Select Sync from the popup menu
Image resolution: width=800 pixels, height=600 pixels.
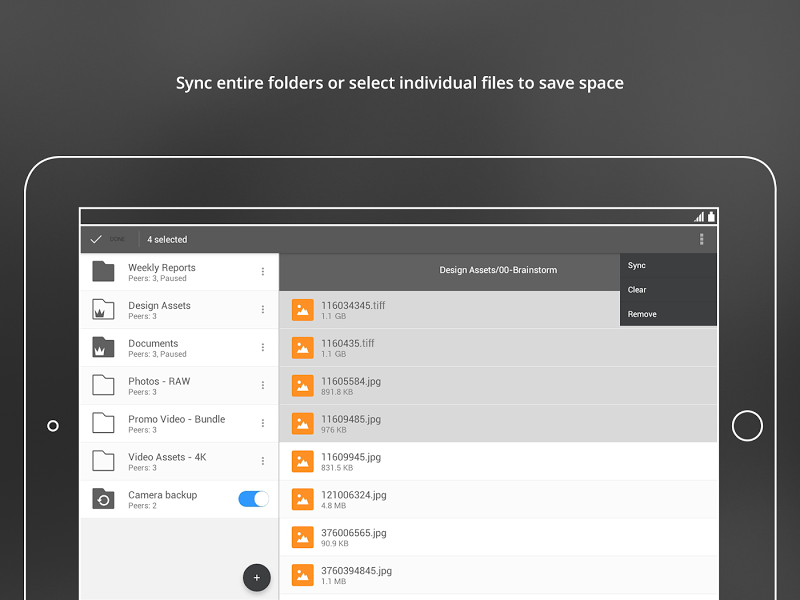(668, 265)
